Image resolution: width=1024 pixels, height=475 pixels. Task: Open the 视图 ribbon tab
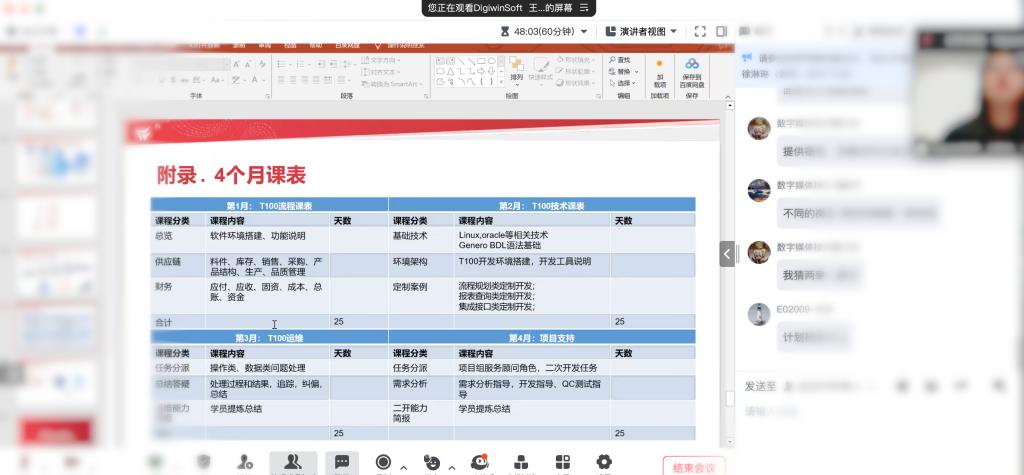pos(290,45)
